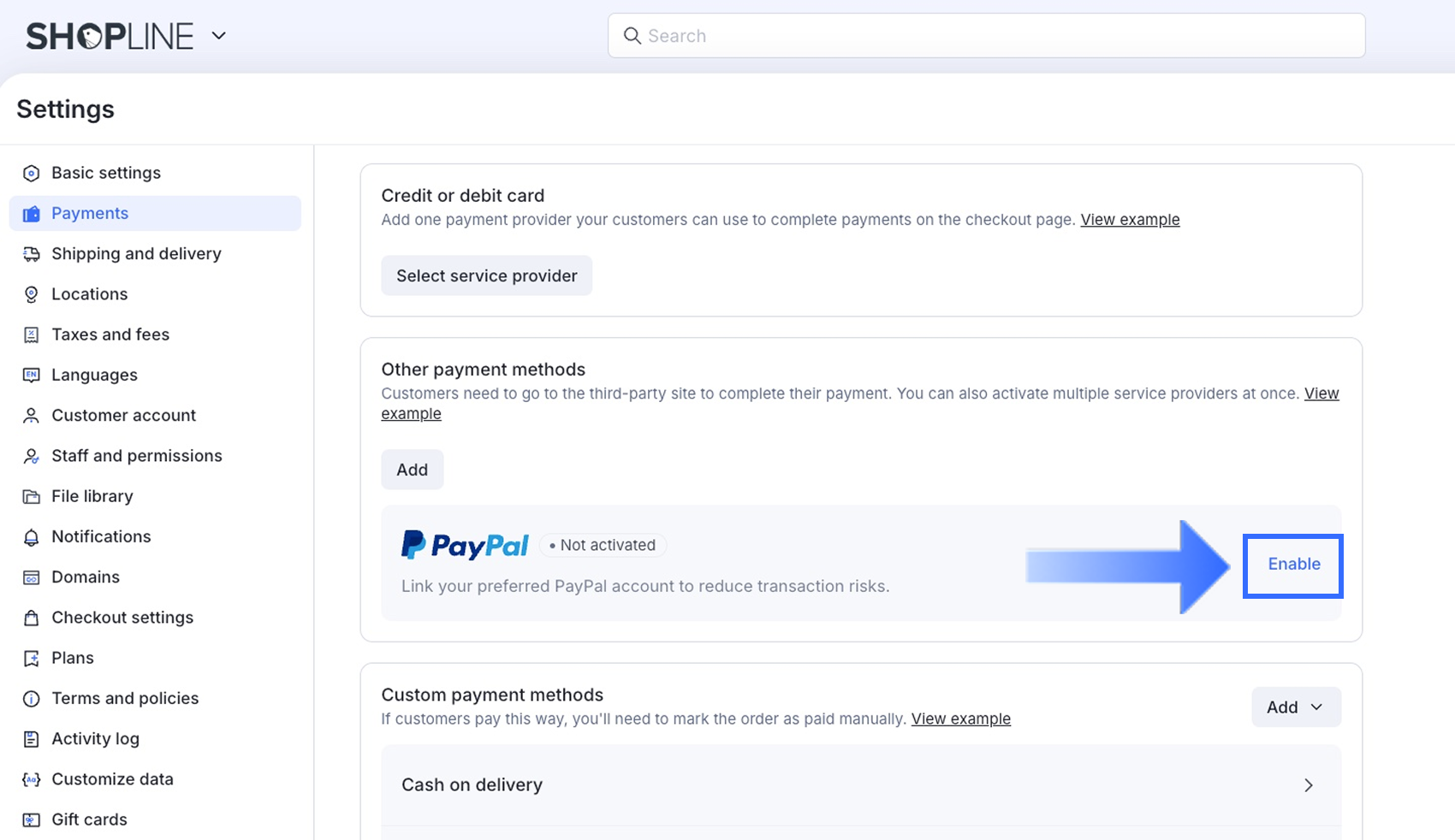Expand the Cash on delivery row
The width and height of the screenshot is (1455, 840).
[1308, 785]
